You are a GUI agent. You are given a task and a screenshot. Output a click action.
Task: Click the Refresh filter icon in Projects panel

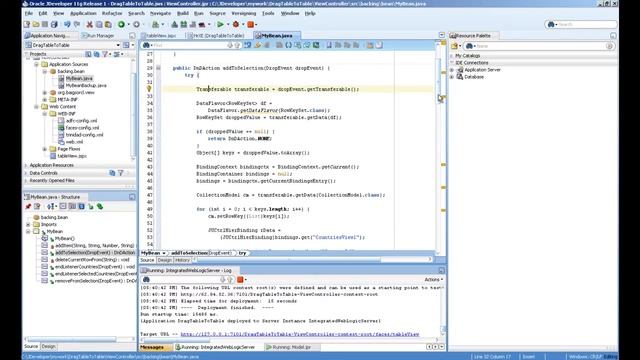96,54
